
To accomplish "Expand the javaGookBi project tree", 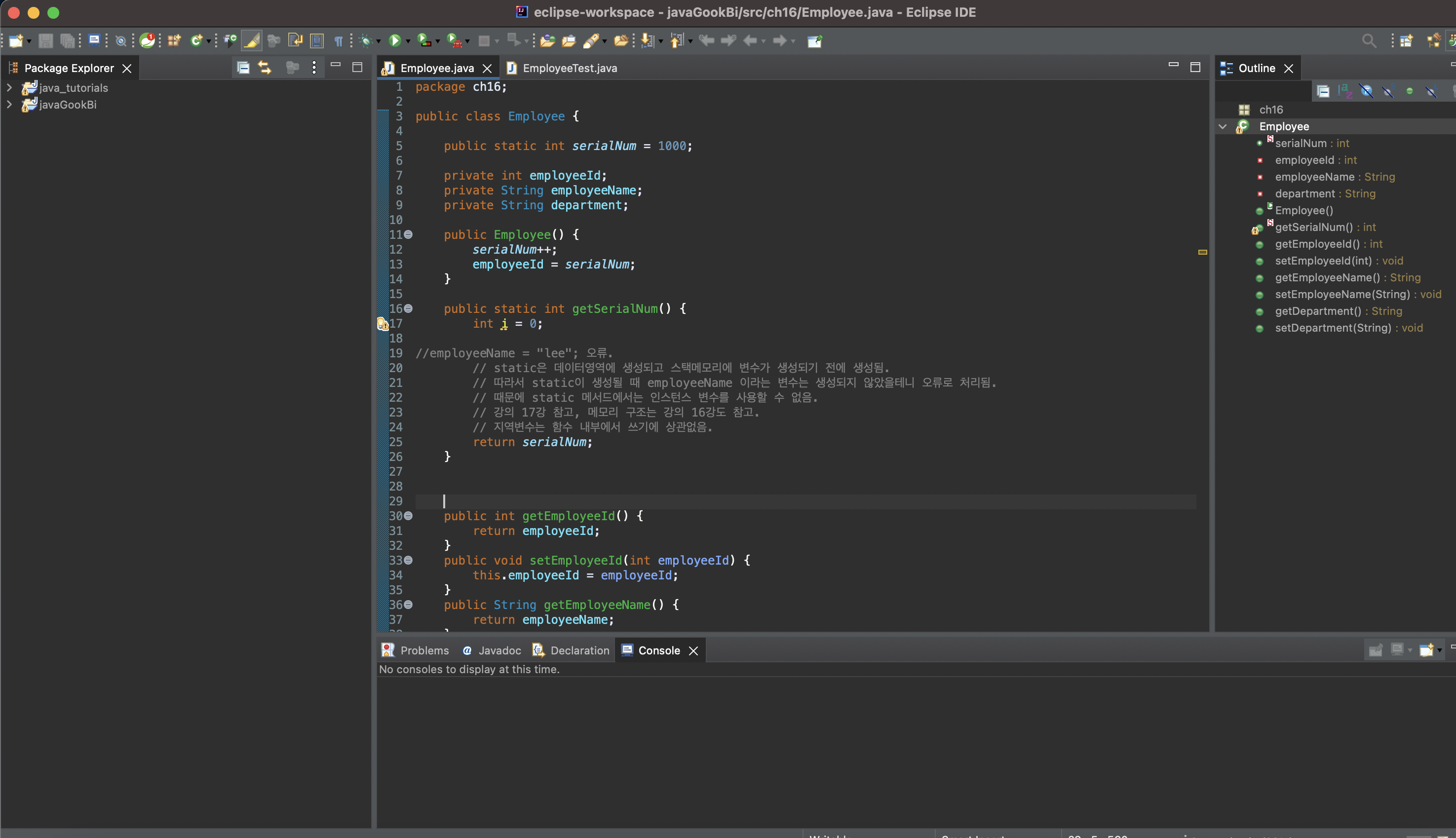I will 9,105.
